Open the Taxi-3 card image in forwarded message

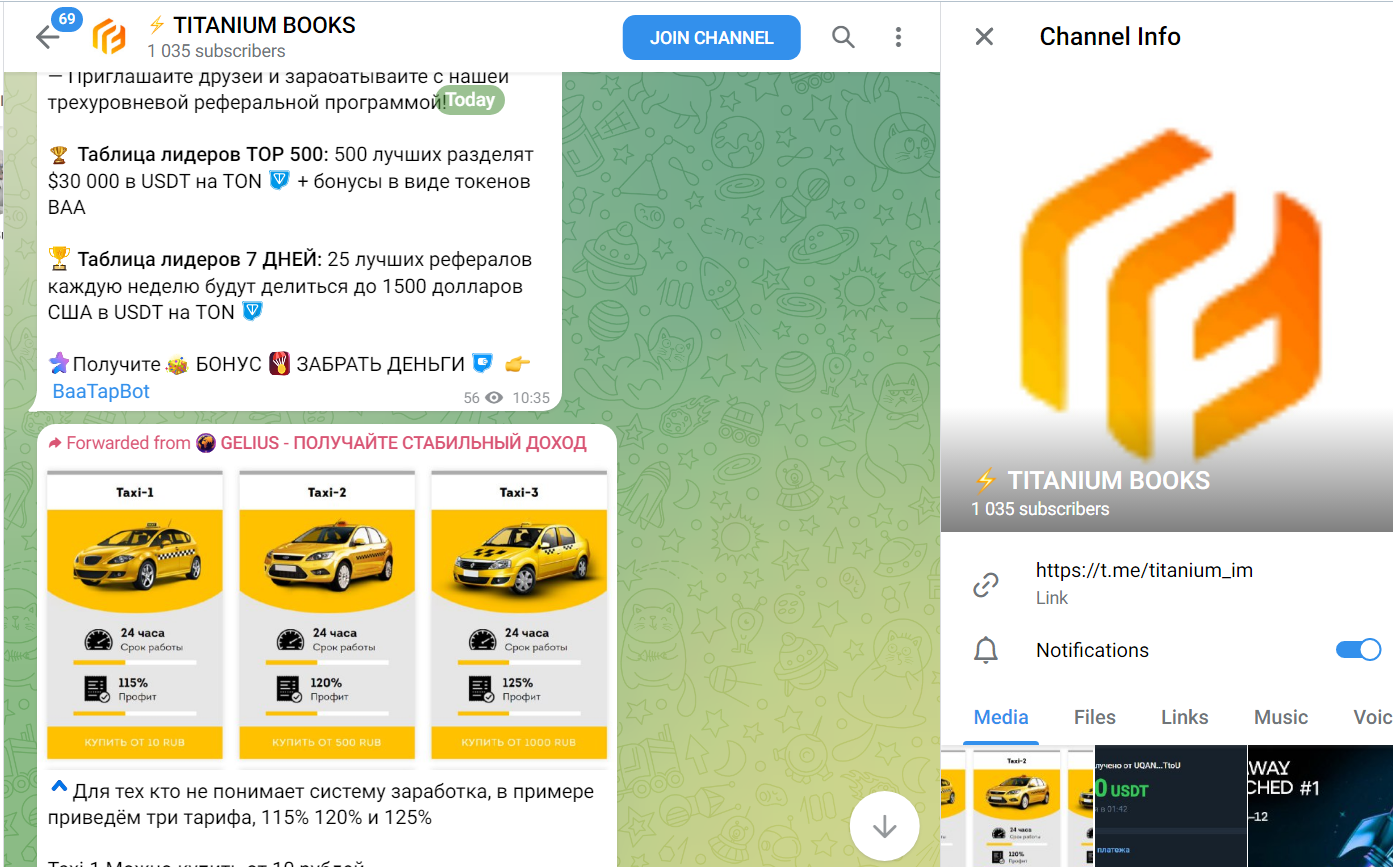click(x=519, y=614)
